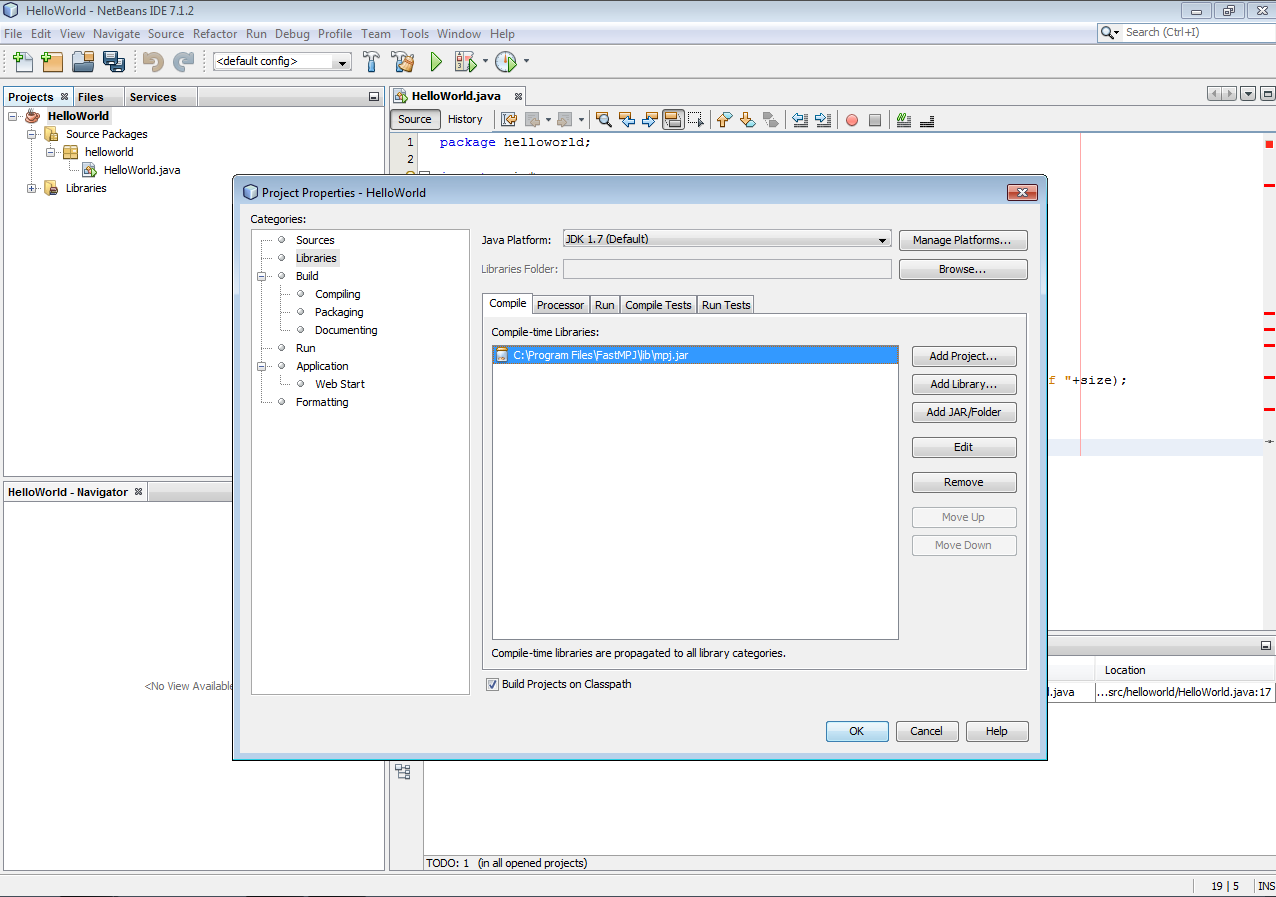The width and height of the screenshot is (1276, 897).
Task: Open the Refactor menu
Action: [215, 34]
